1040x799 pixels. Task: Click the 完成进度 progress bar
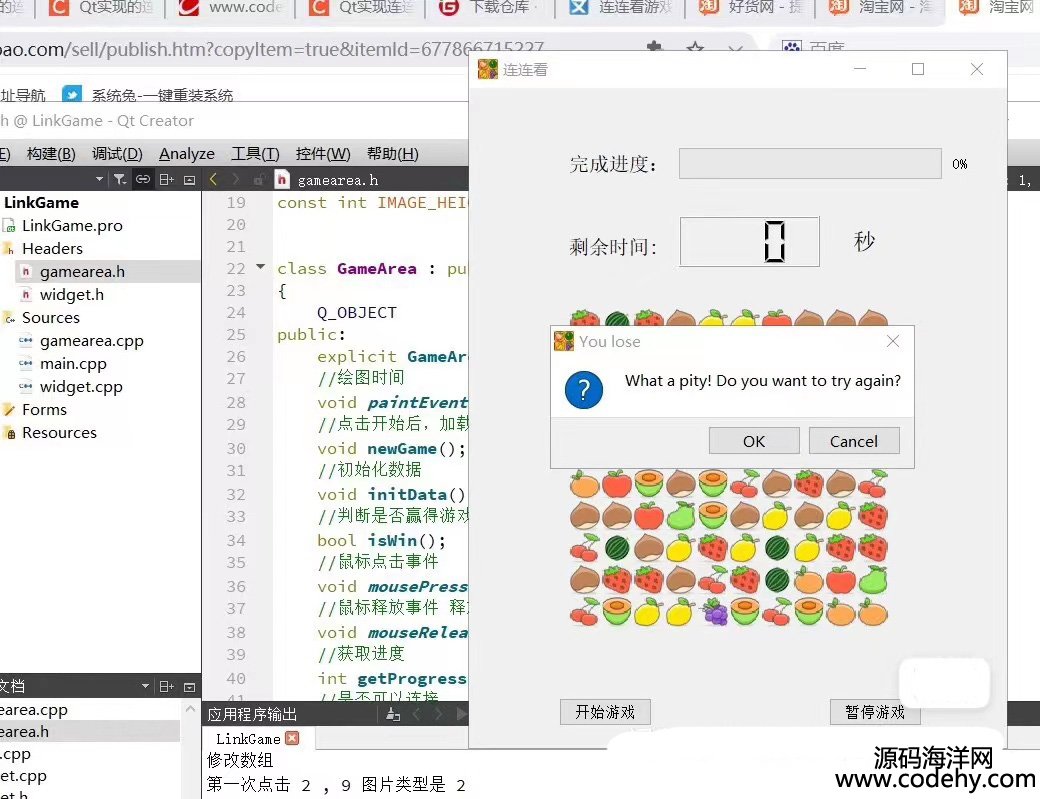pyautogui.click(x=810, y=164)
